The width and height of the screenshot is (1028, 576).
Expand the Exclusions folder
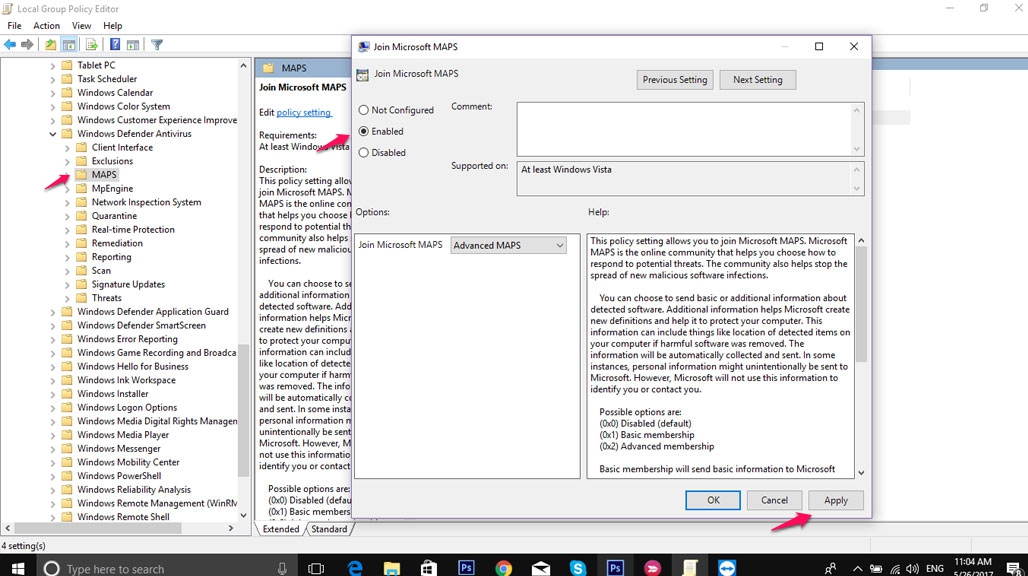pos(67,161)
